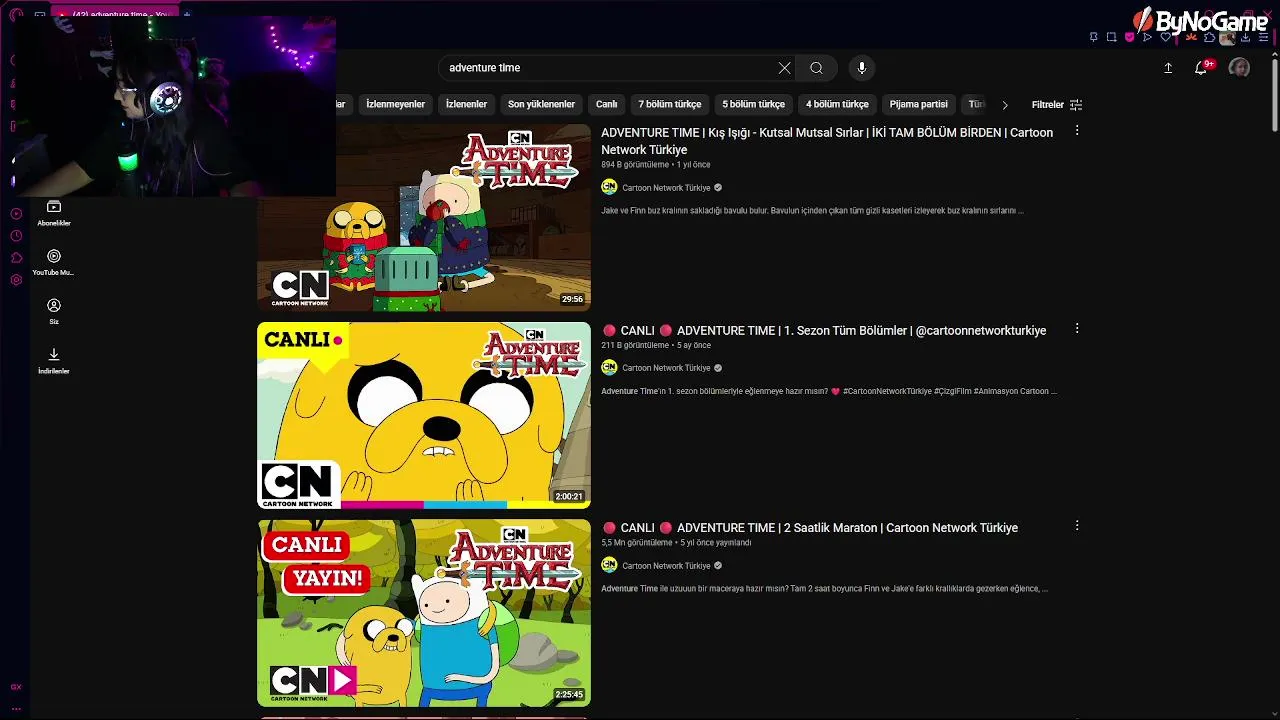
Task: Start voice search with the microphone icon
Action: coord(862,68)
